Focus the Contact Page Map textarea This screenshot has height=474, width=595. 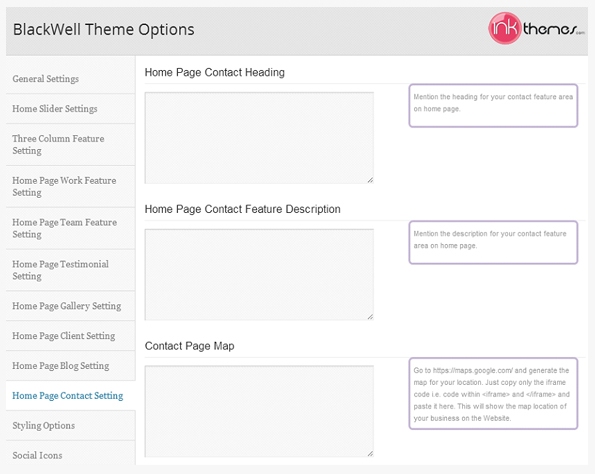tap(259, 411)
